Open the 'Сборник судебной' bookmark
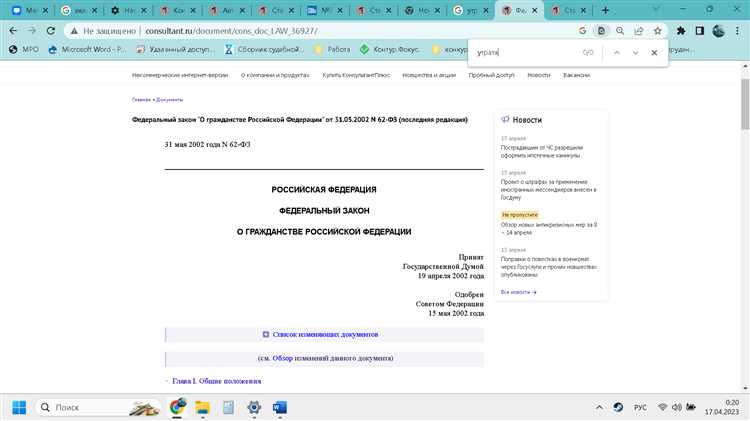Viewport: 750px width, 421px height. tap(264, 49)
